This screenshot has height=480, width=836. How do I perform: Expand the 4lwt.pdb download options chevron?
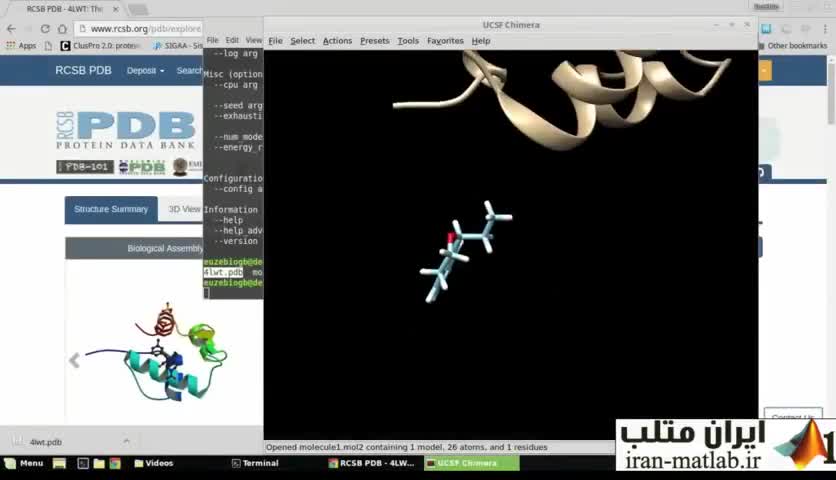pyautogui.click(x=126, y=441)
